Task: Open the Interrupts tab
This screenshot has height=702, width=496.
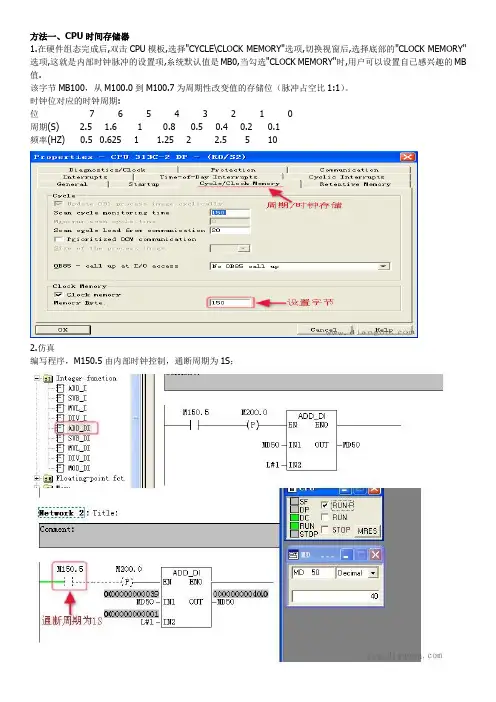Action: (85, 177)
